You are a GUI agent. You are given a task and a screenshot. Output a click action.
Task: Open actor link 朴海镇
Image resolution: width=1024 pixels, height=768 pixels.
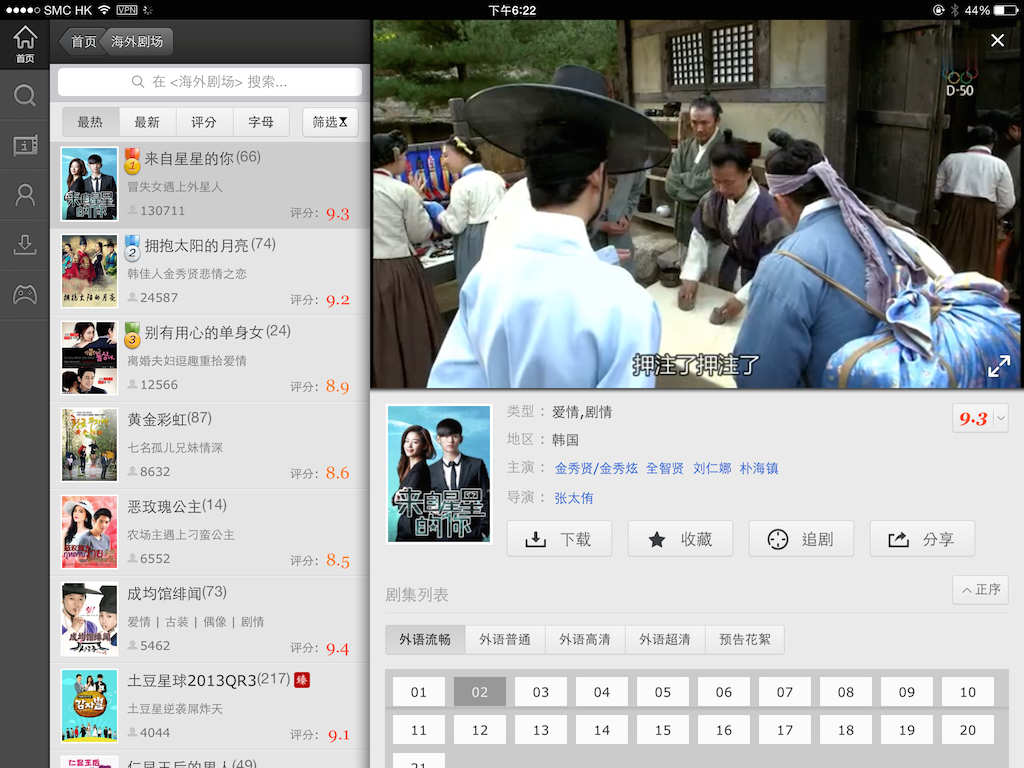[759, 468]
